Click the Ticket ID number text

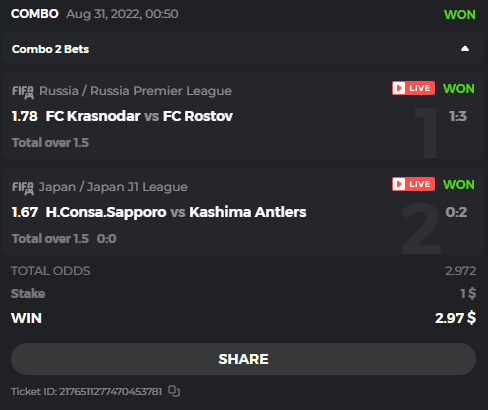[111, 391]
